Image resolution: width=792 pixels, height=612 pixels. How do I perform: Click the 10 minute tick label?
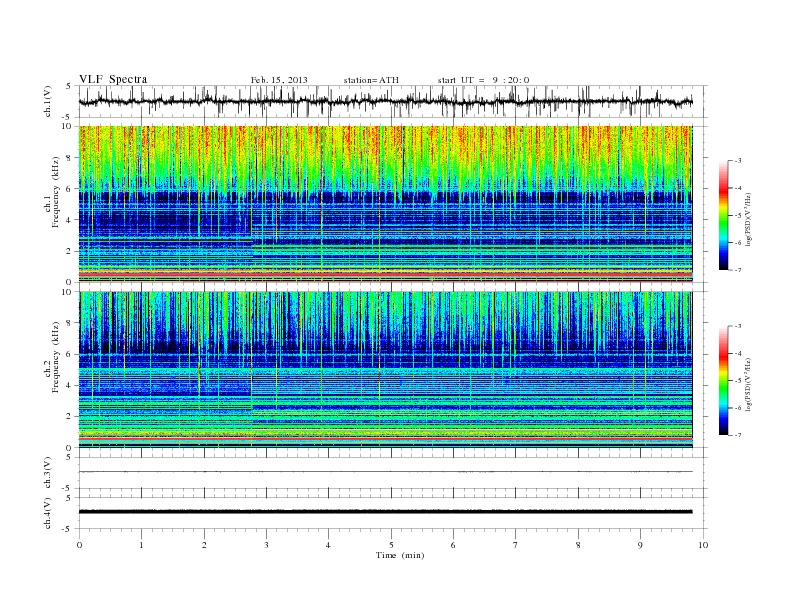click(x=703, y=545)
